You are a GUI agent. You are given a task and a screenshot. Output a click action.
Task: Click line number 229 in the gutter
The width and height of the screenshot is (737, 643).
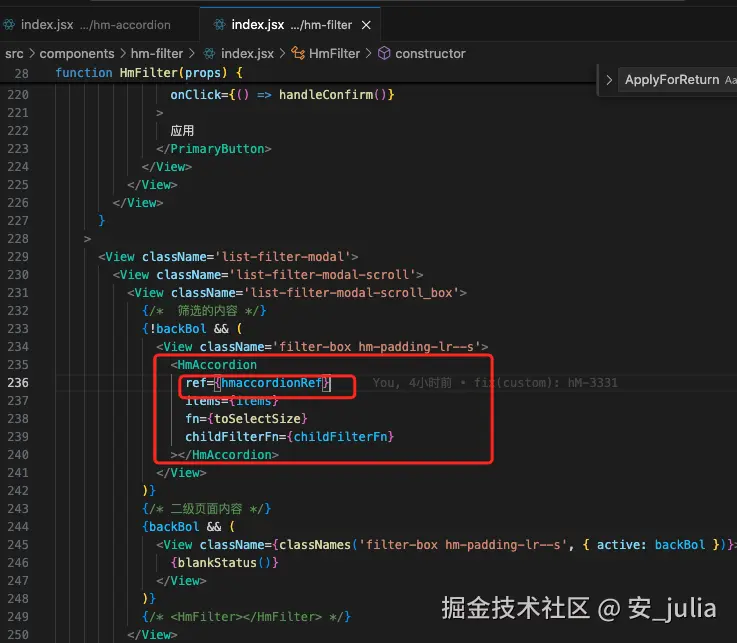[18, 257]
